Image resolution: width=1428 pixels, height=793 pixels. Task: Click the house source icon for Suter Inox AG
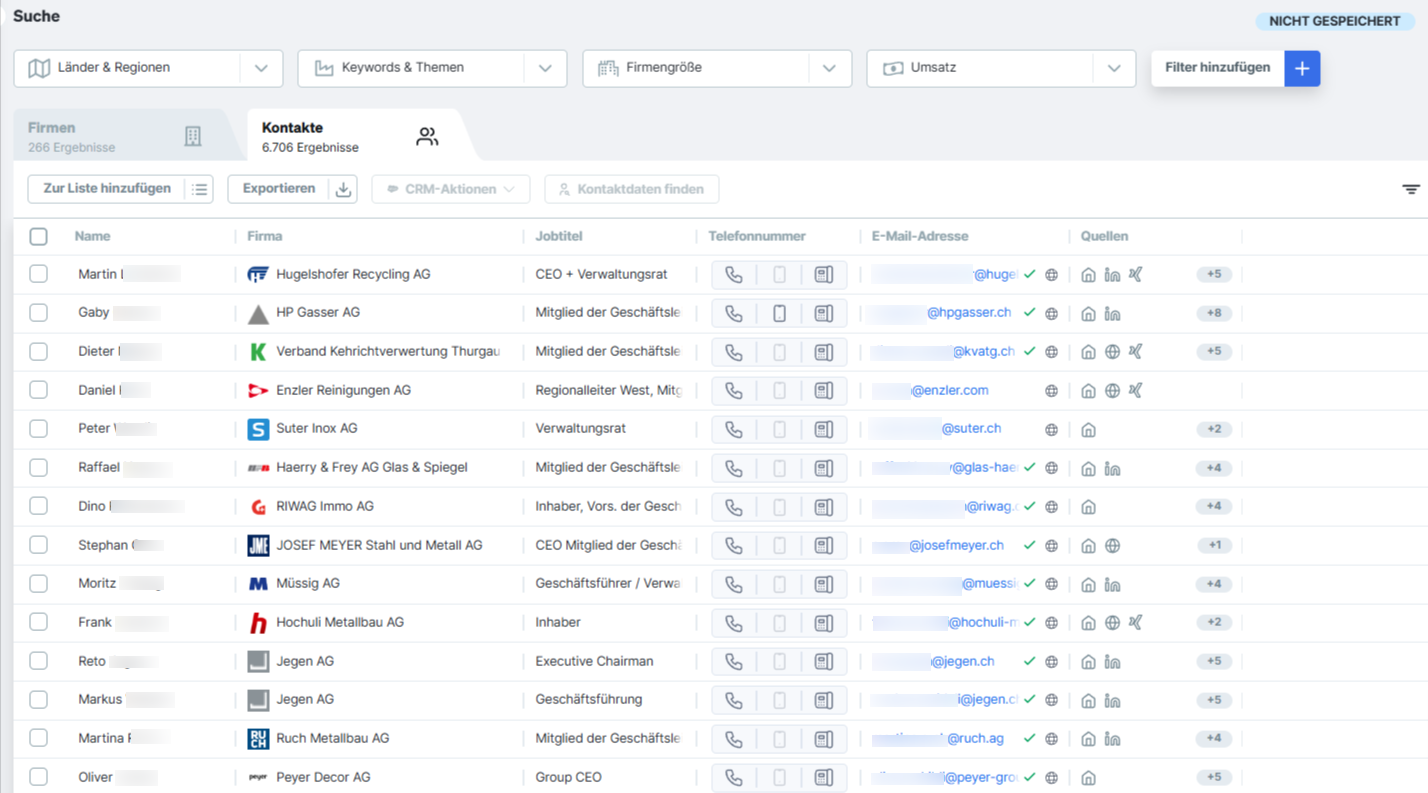point(1089,430)
